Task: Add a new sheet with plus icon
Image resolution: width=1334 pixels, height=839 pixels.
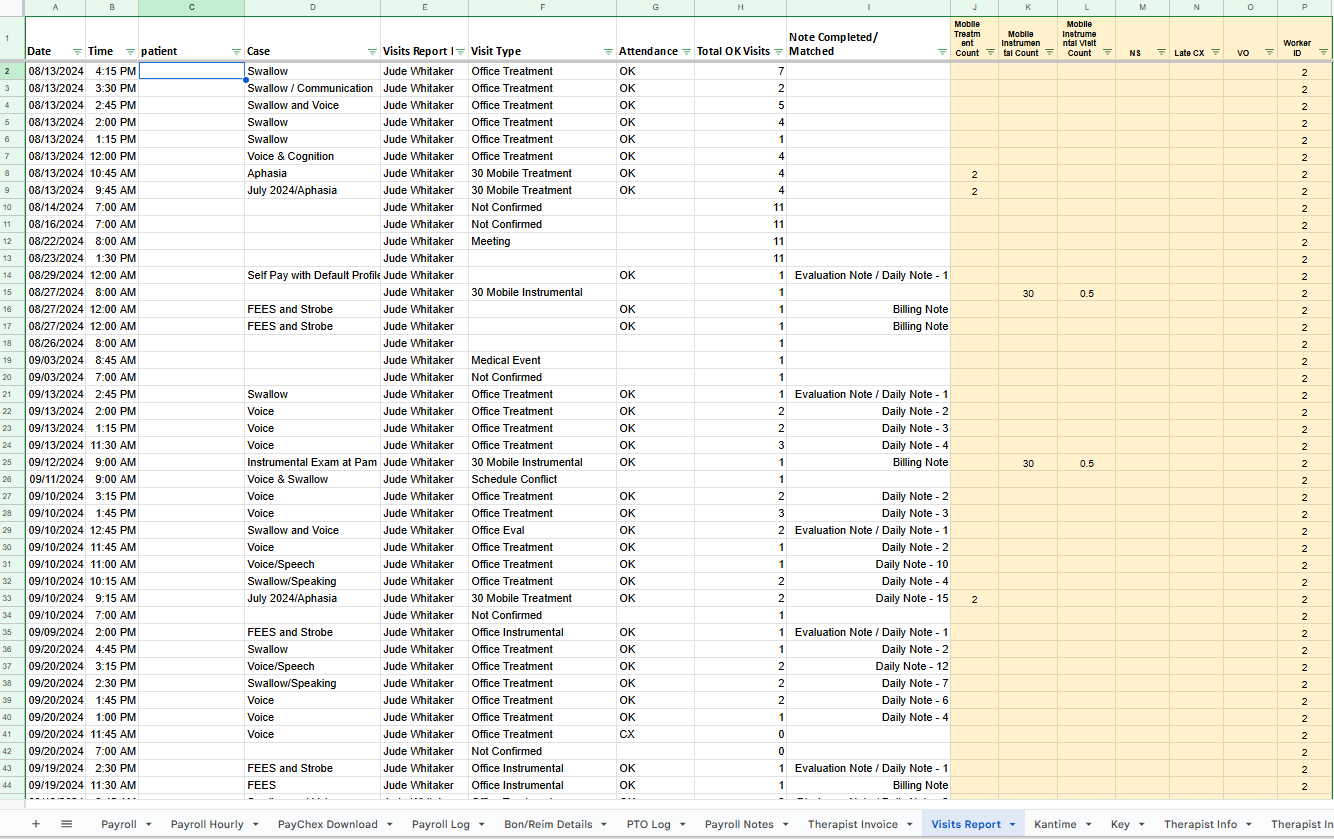Action: [36, 824]
